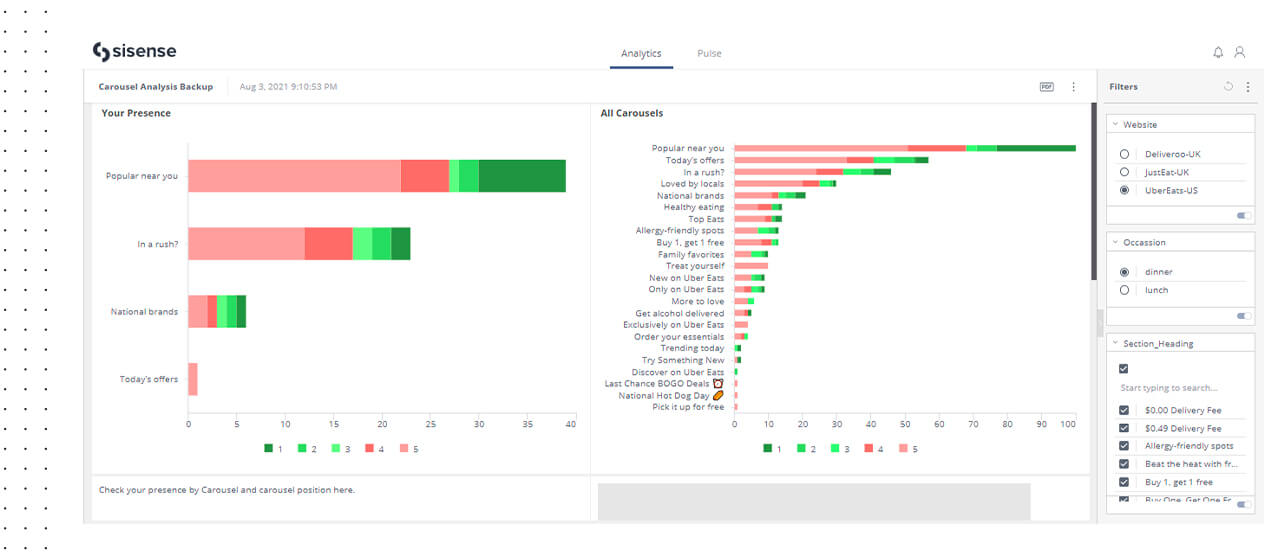The height and width of the screenshot is (560, 1280).
Task: Select lunch occasion radio button
Action: 1125,290
